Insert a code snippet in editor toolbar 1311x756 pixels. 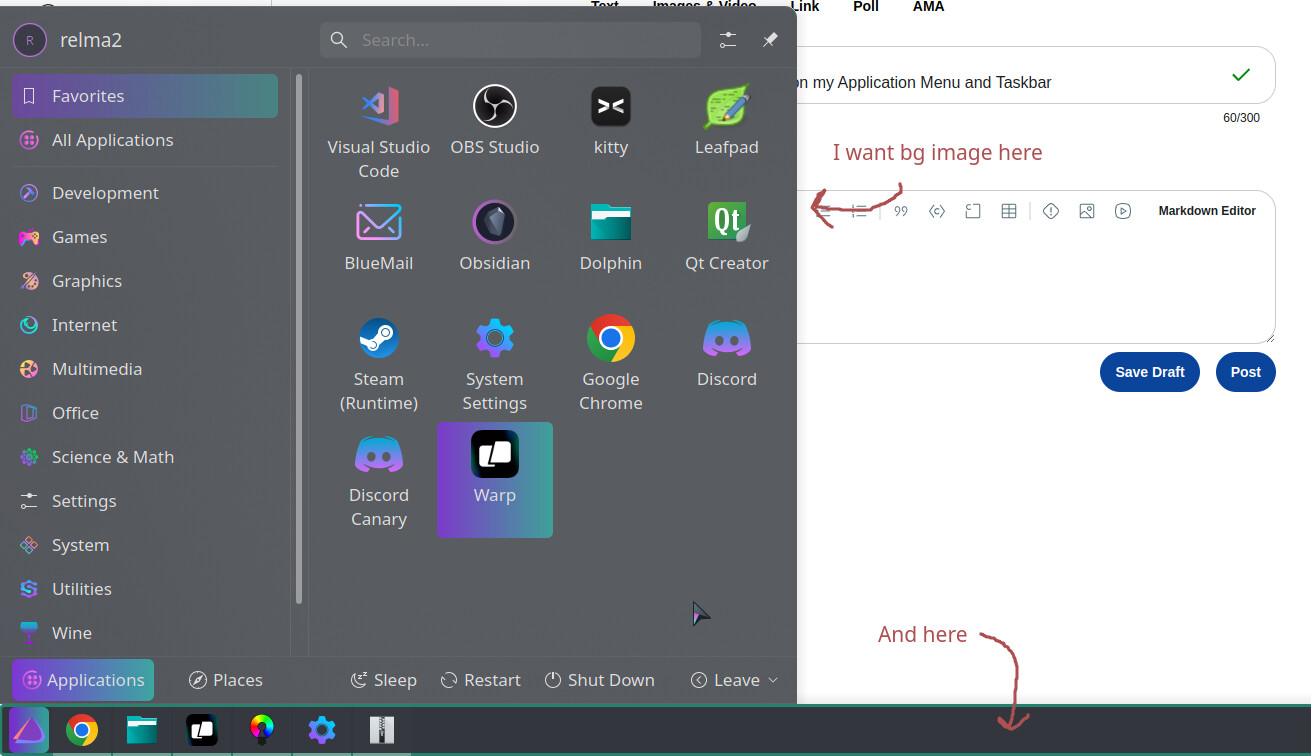tap(937, 211)
